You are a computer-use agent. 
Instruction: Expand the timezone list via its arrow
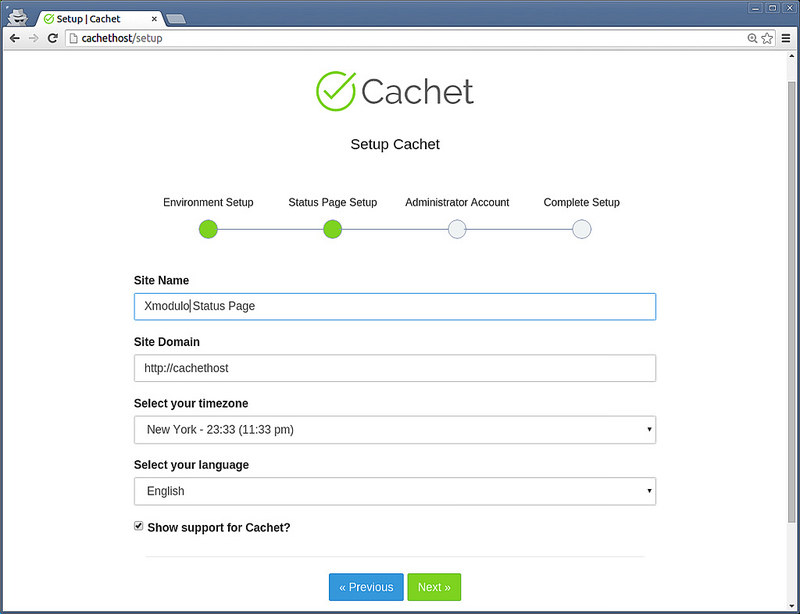(648, 429)
